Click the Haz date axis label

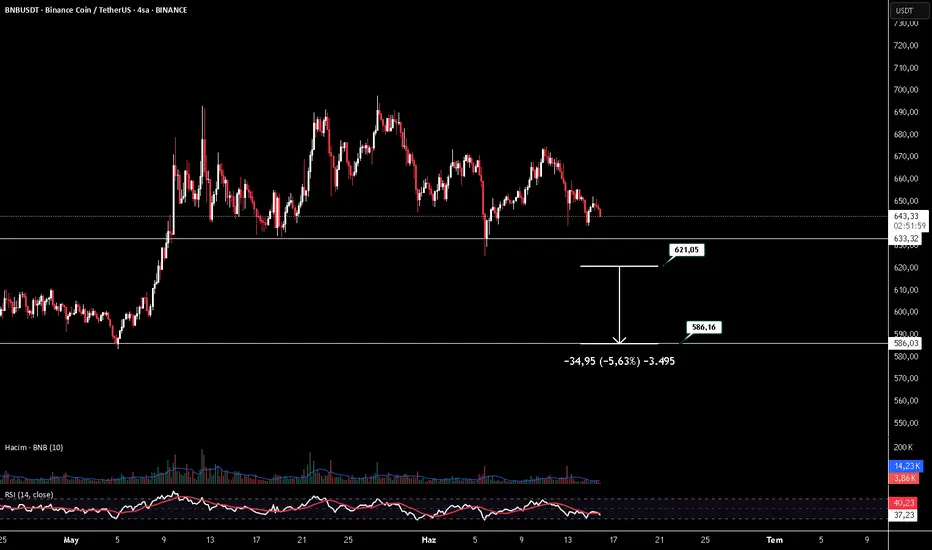429,540
